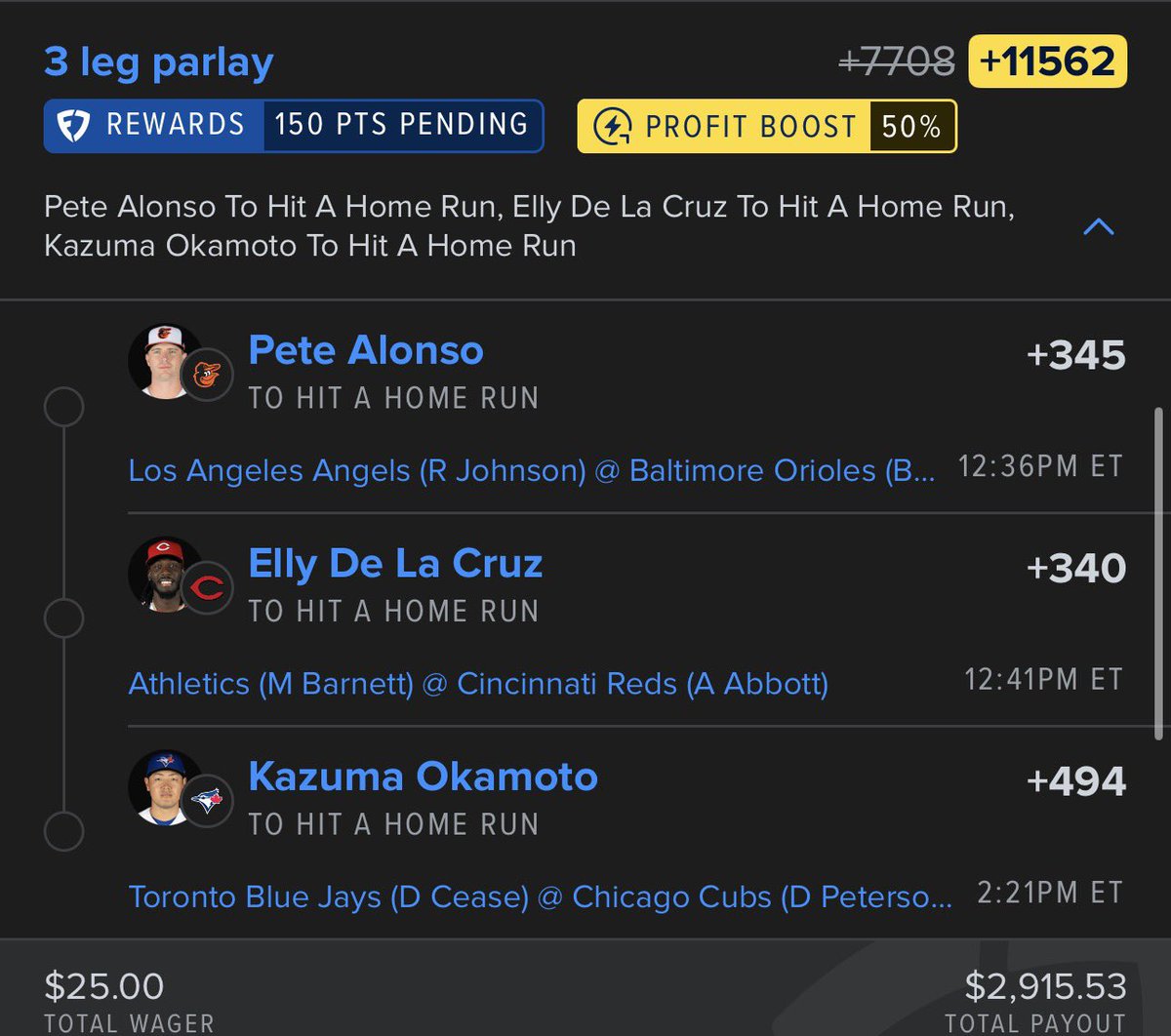
Task: Click the boosted +11562 odds badge
Action: click(x=1047, y=61)
